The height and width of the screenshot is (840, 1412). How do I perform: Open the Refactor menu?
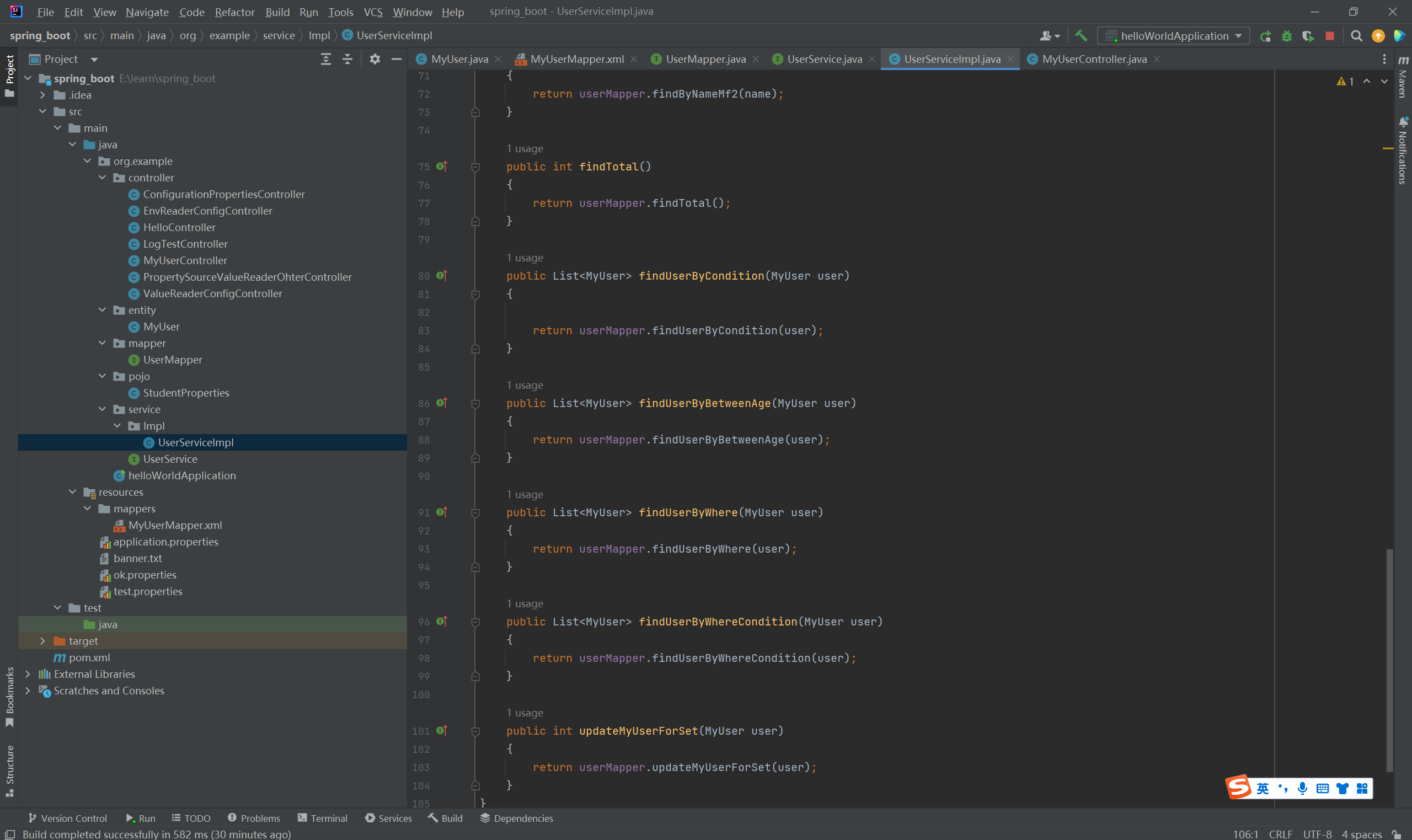[x=234, y=12]
